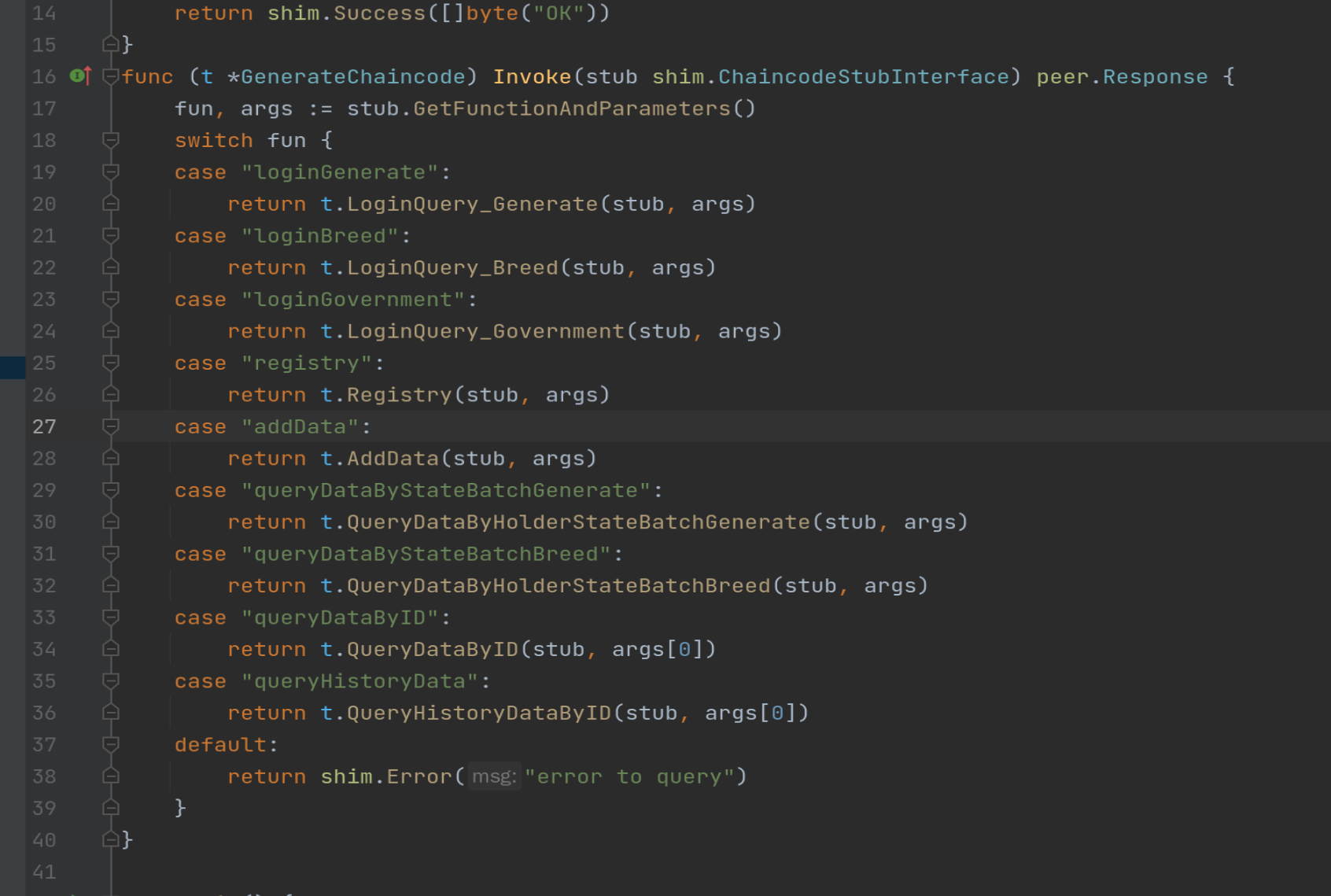Click the "error to query" string literal

tap(629, 777)
